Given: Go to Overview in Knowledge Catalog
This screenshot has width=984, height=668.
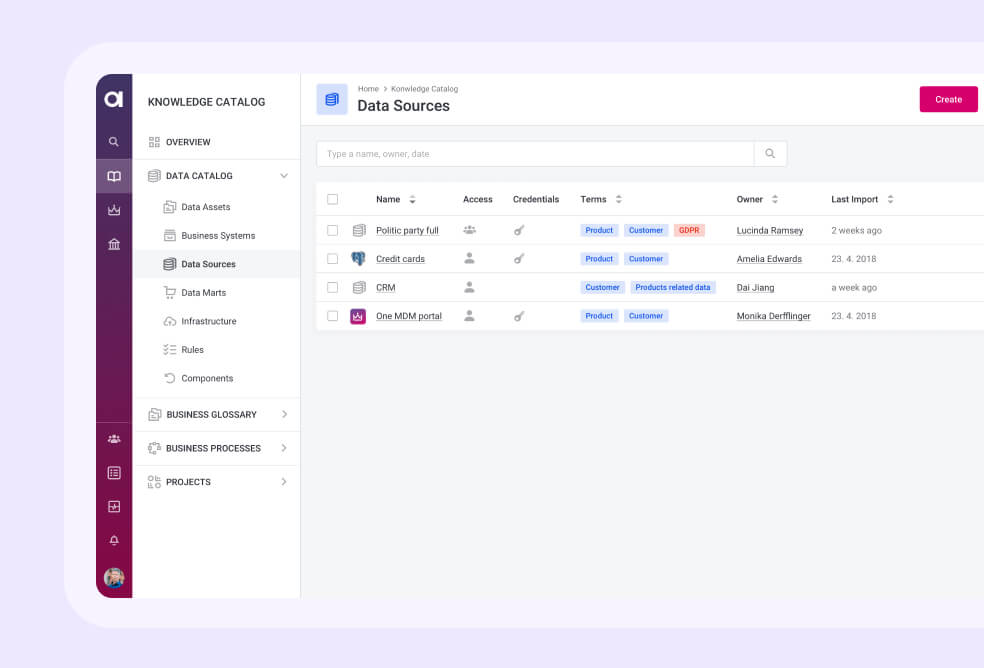Looking at the screenshot, I should (x=187, y=142).
